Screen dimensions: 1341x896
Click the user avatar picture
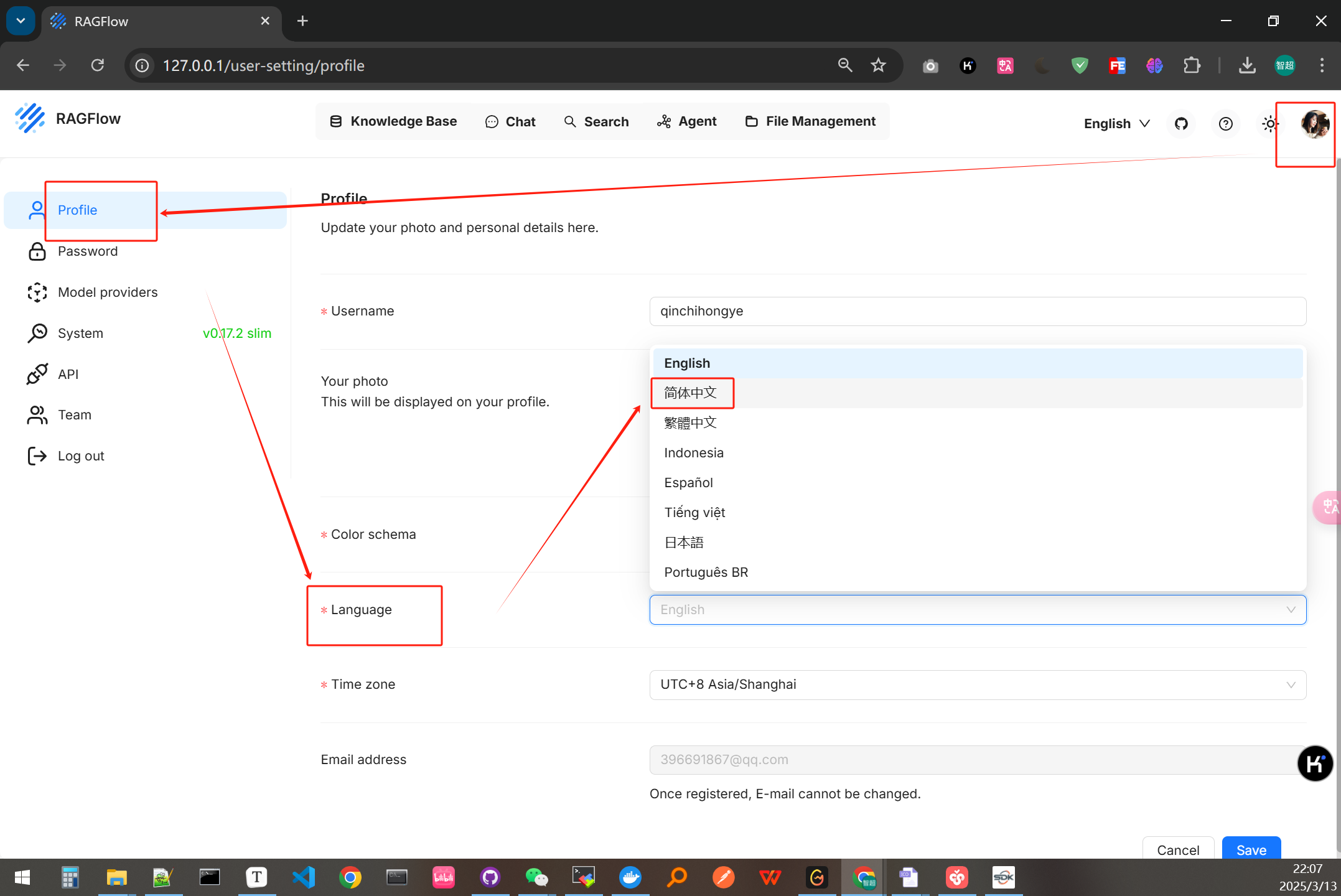click(x=1314, y=124)
